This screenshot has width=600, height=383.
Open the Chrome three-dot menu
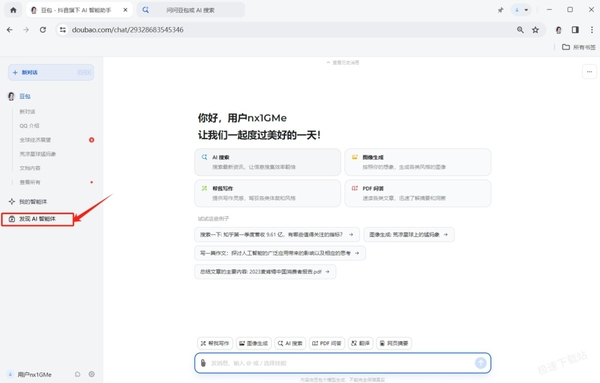pyautogui.click(x=592, y=30)
